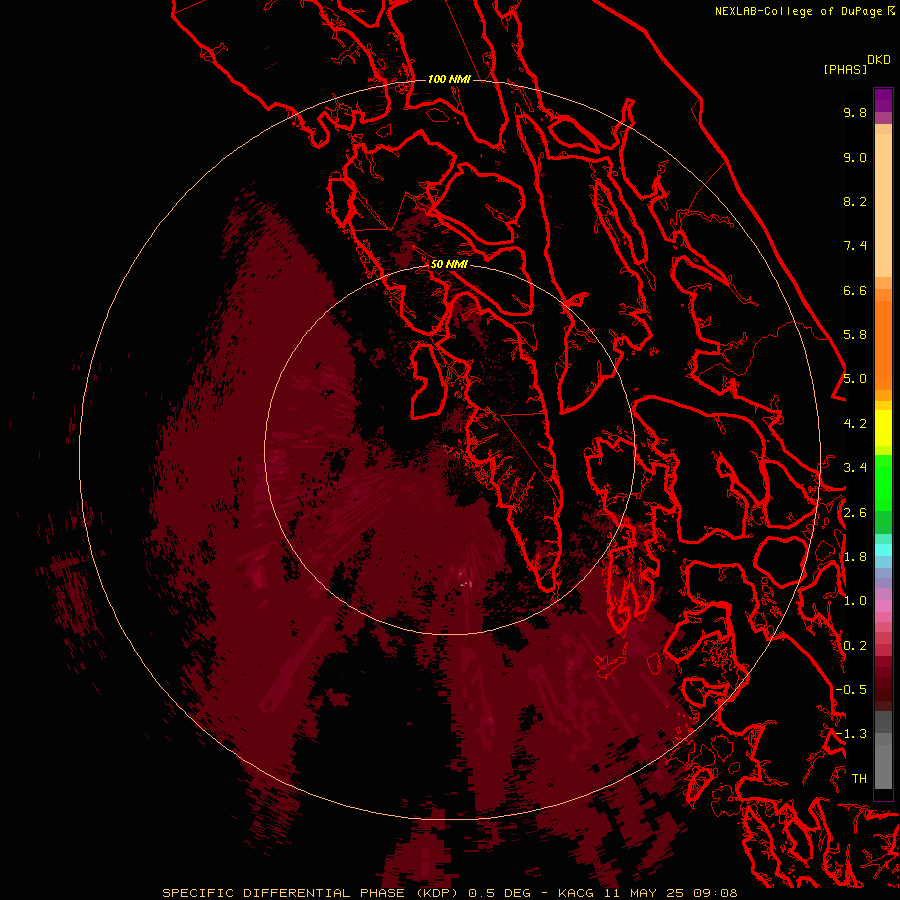Click the Specific Differential Phase title line
Viewport: 900px width, 900px height.
click(449, 893)
